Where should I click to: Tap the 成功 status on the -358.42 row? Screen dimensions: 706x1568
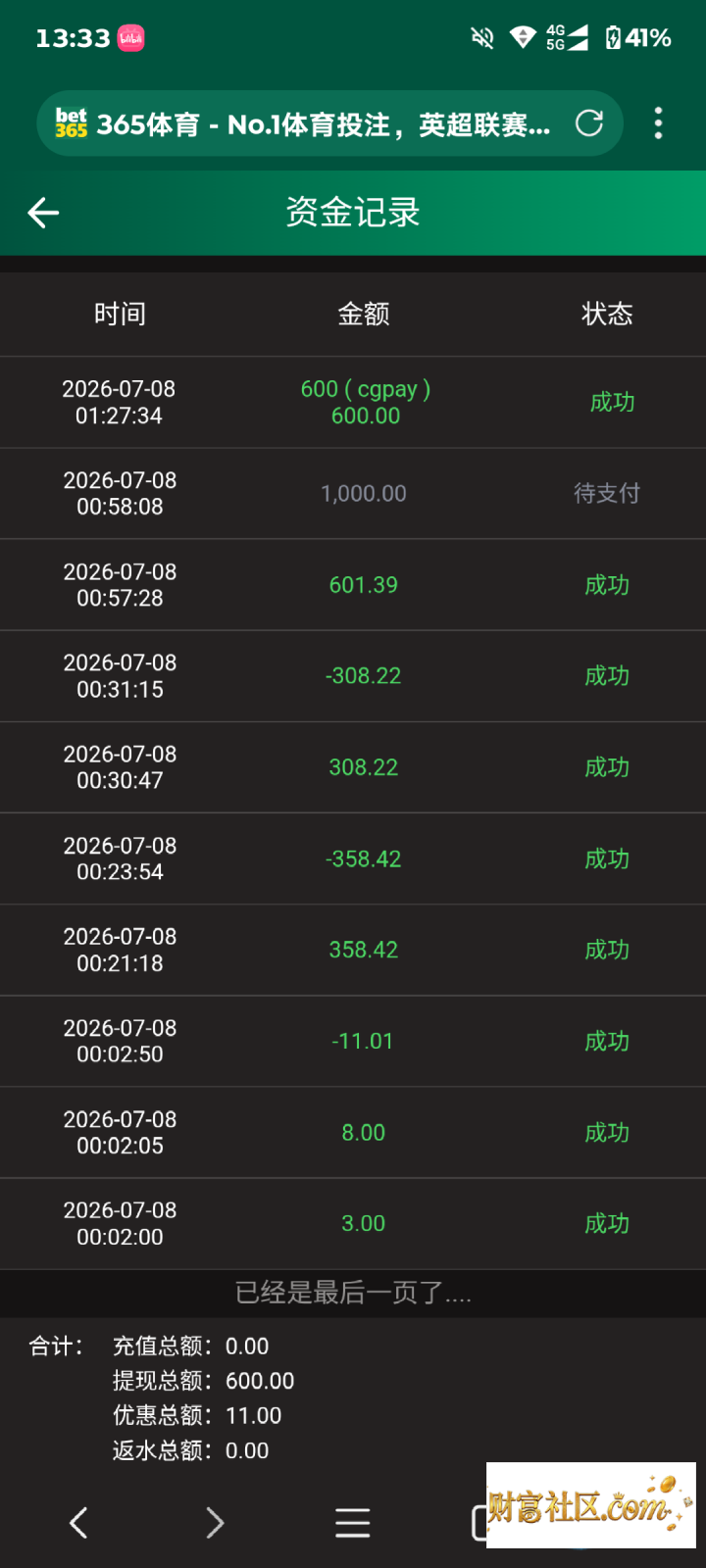tap(607, 858)
